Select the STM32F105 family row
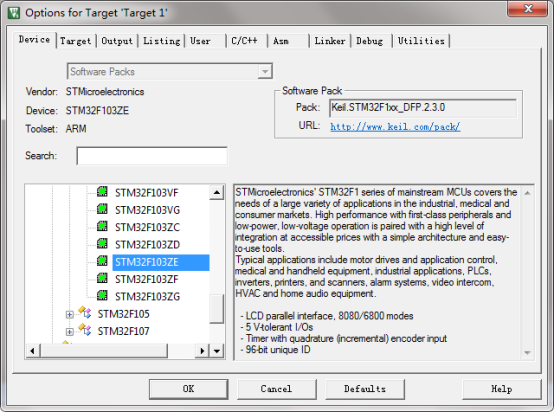 pyautogui.click(x=123, y=314)
